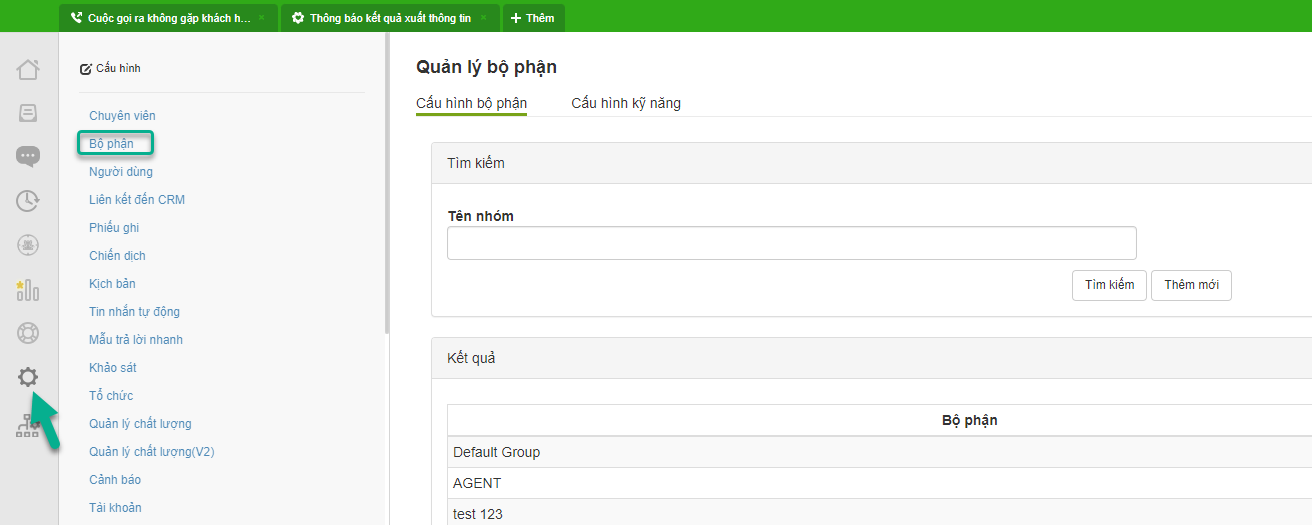Select 'Default Group' row in results table
The height and width of the screenshot is (525, 1312).
497,452
